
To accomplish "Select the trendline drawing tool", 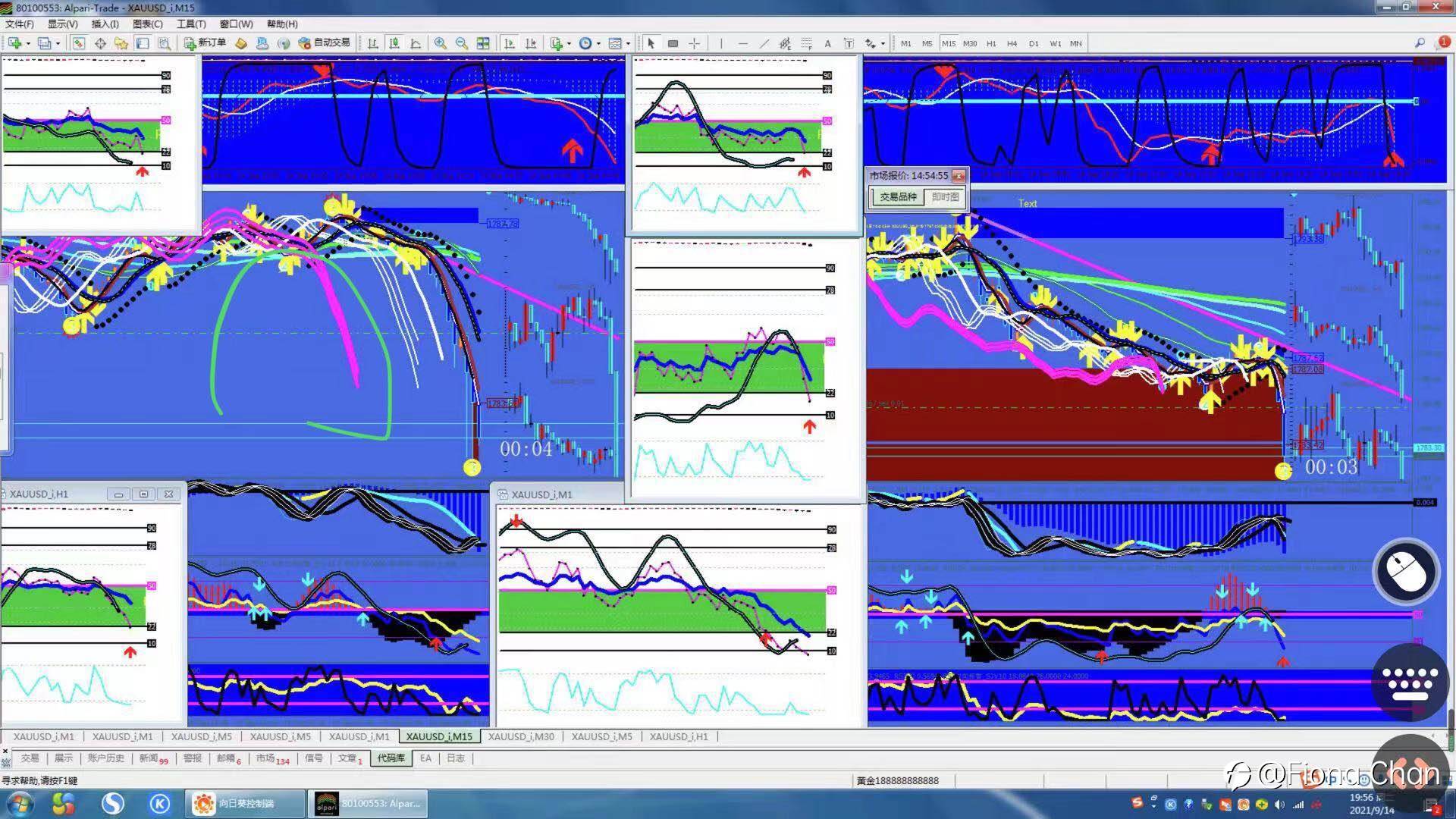I will pyautogui.click(x=764, y=43).
